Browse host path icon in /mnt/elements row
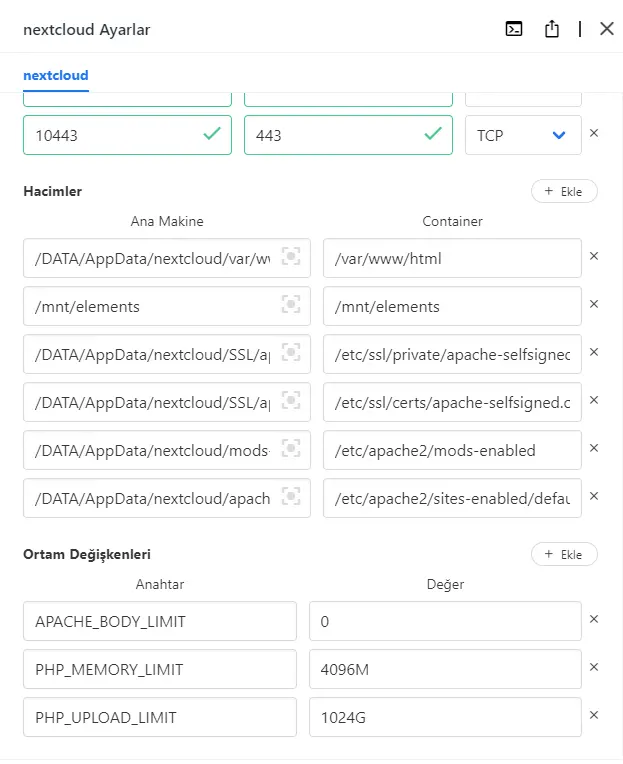The image size is (623, 764). (291, 305)
